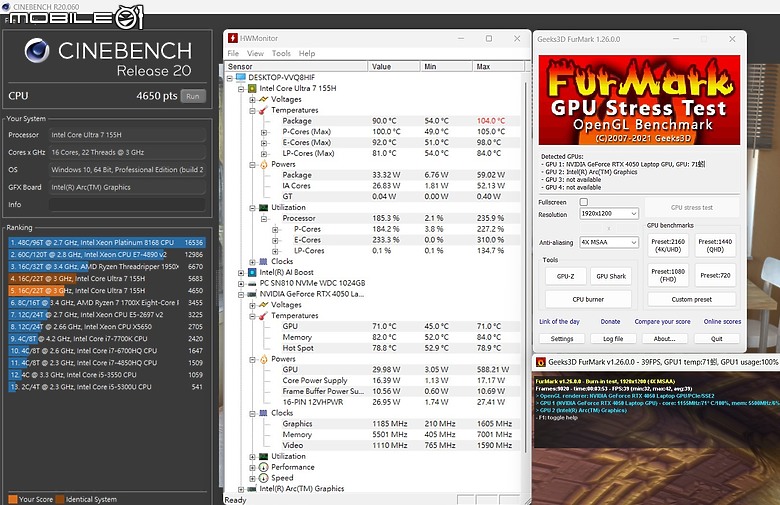Open the Help menu in HWMonitor
Viewport: 780px width, 505px height.
[307, 53]
